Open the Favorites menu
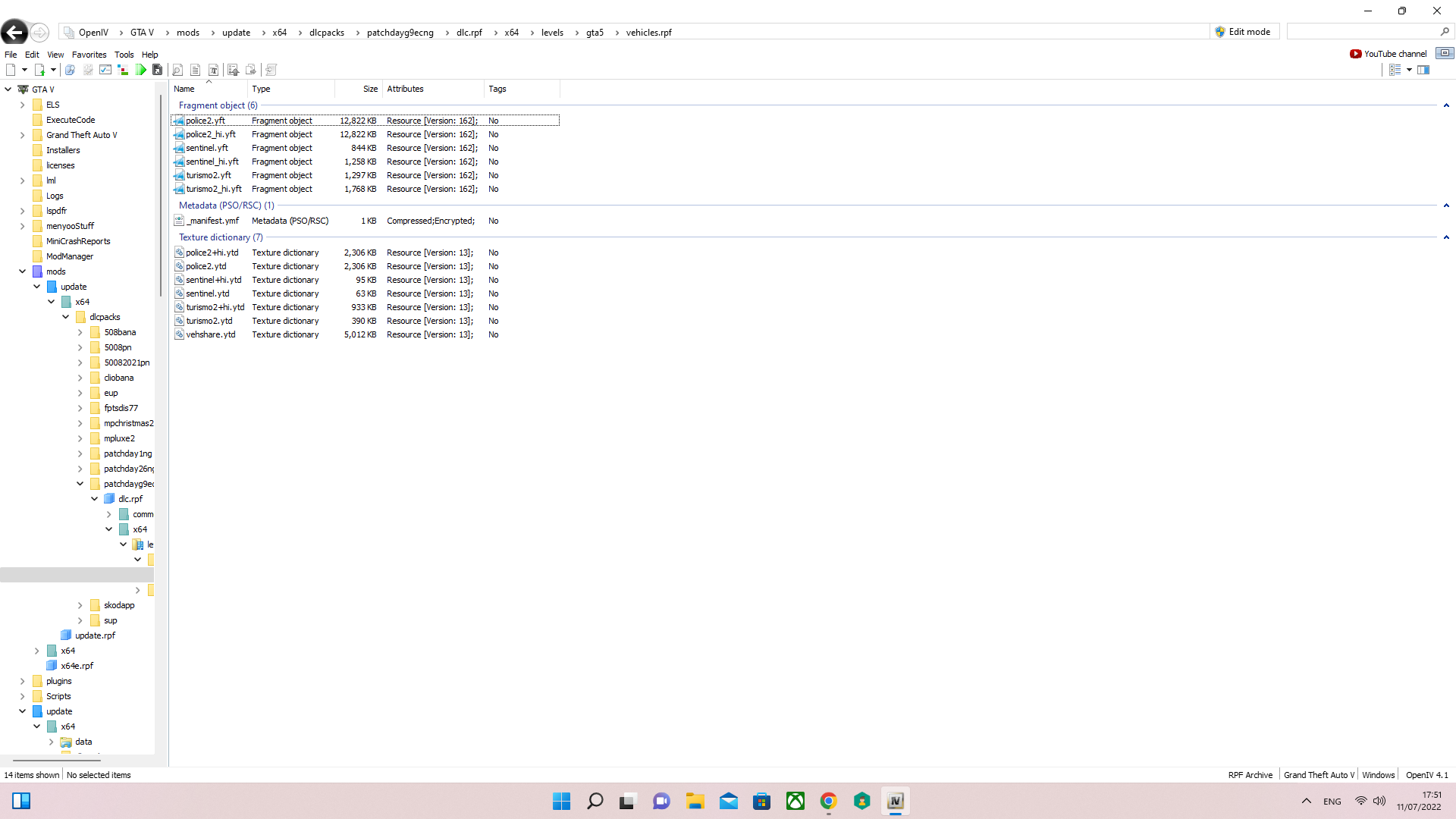This screenshot has height=819, width=1456. pyautogui.click(x=89, y=55)
